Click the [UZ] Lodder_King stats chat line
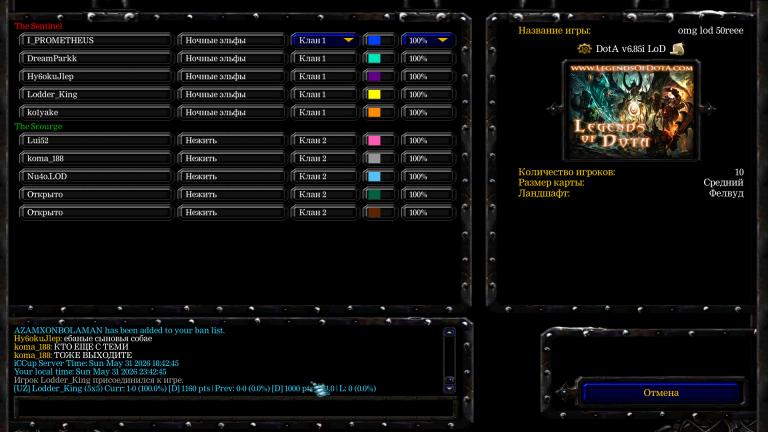This screenshot has width=768, height=432. [195, 388]
